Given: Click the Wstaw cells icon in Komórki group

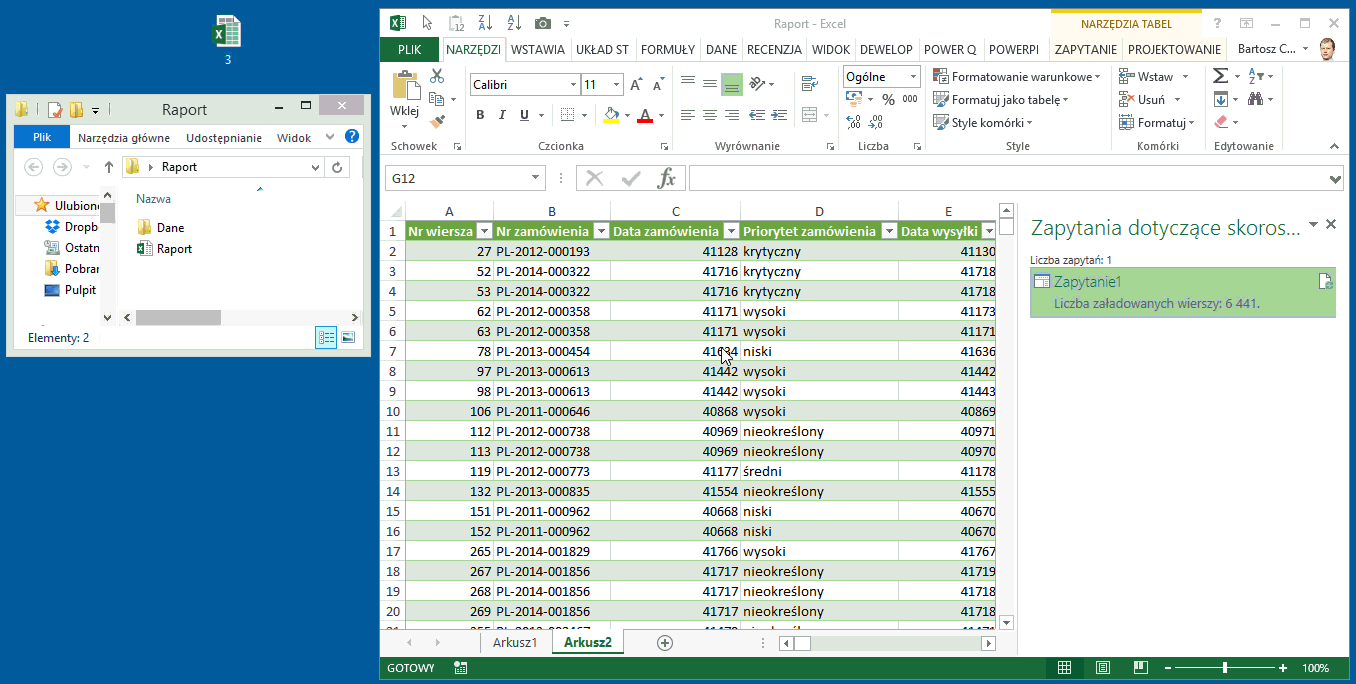Looking at the screenshot, I should click(x=1130, y=75).
